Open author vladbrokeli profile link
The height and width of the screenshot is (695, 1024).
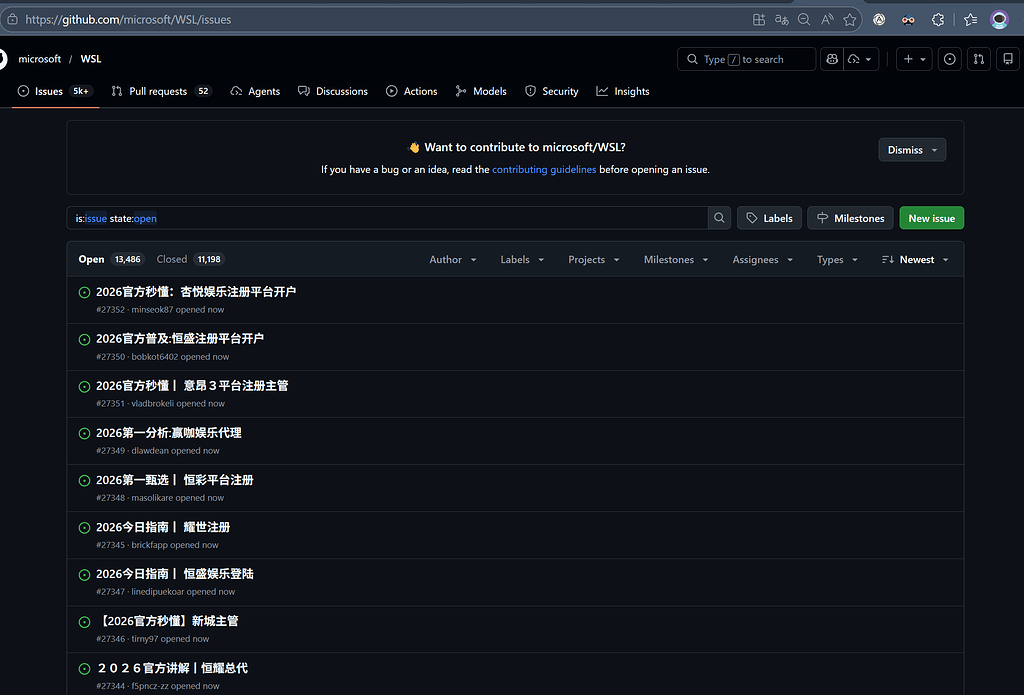coord(153,404)
